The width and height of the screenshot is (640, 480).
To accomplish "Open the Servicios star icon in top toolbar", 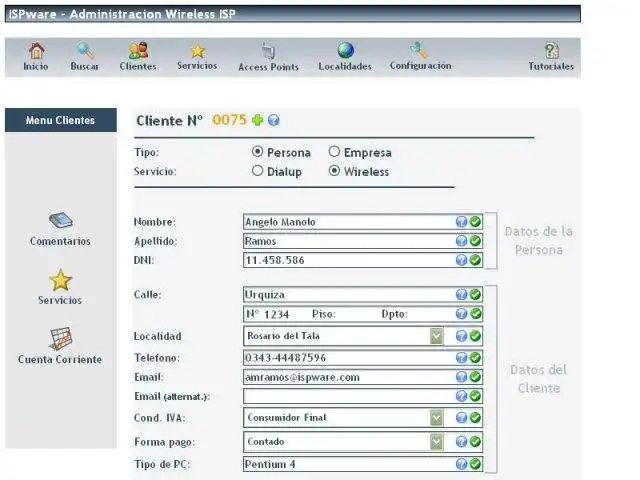I will pyautogui.click(x=198, y=51).
